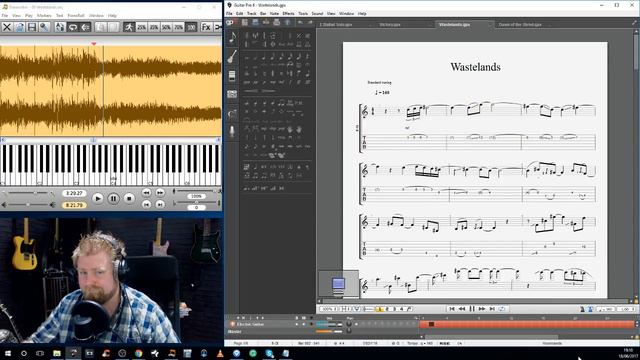The image size is (640, 360).
Task: Jump to first bar in Guitar Pro
Action: 451,309
